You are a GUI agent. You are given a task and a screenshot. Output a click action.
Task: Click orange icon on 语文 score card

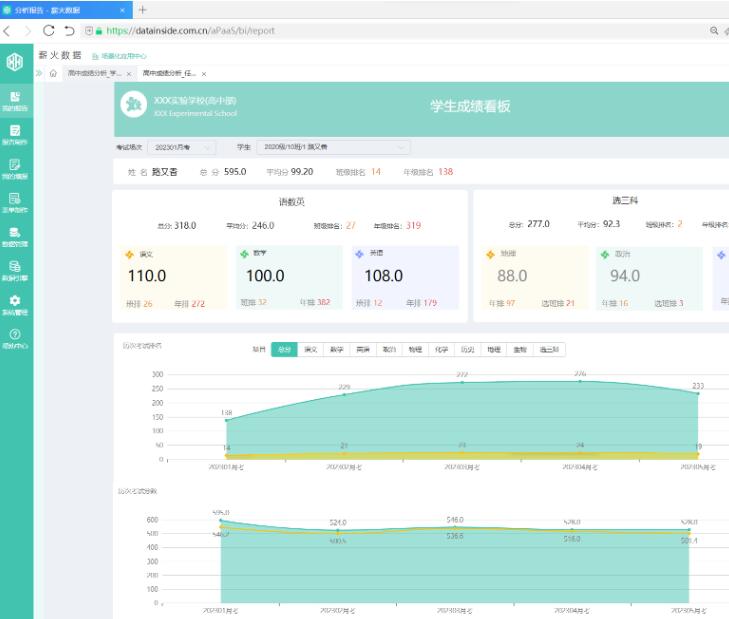point(130,254)
